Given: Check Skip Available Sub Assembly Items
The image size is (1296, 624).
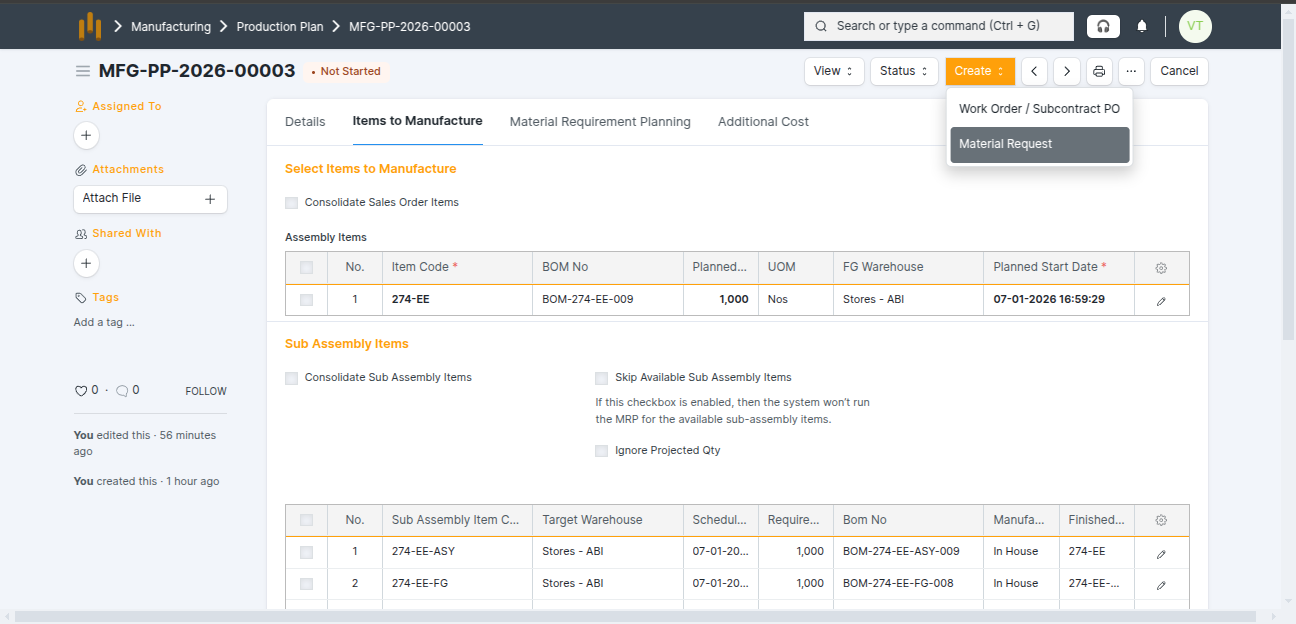Looking at the screenshot, I should (602, 378).
